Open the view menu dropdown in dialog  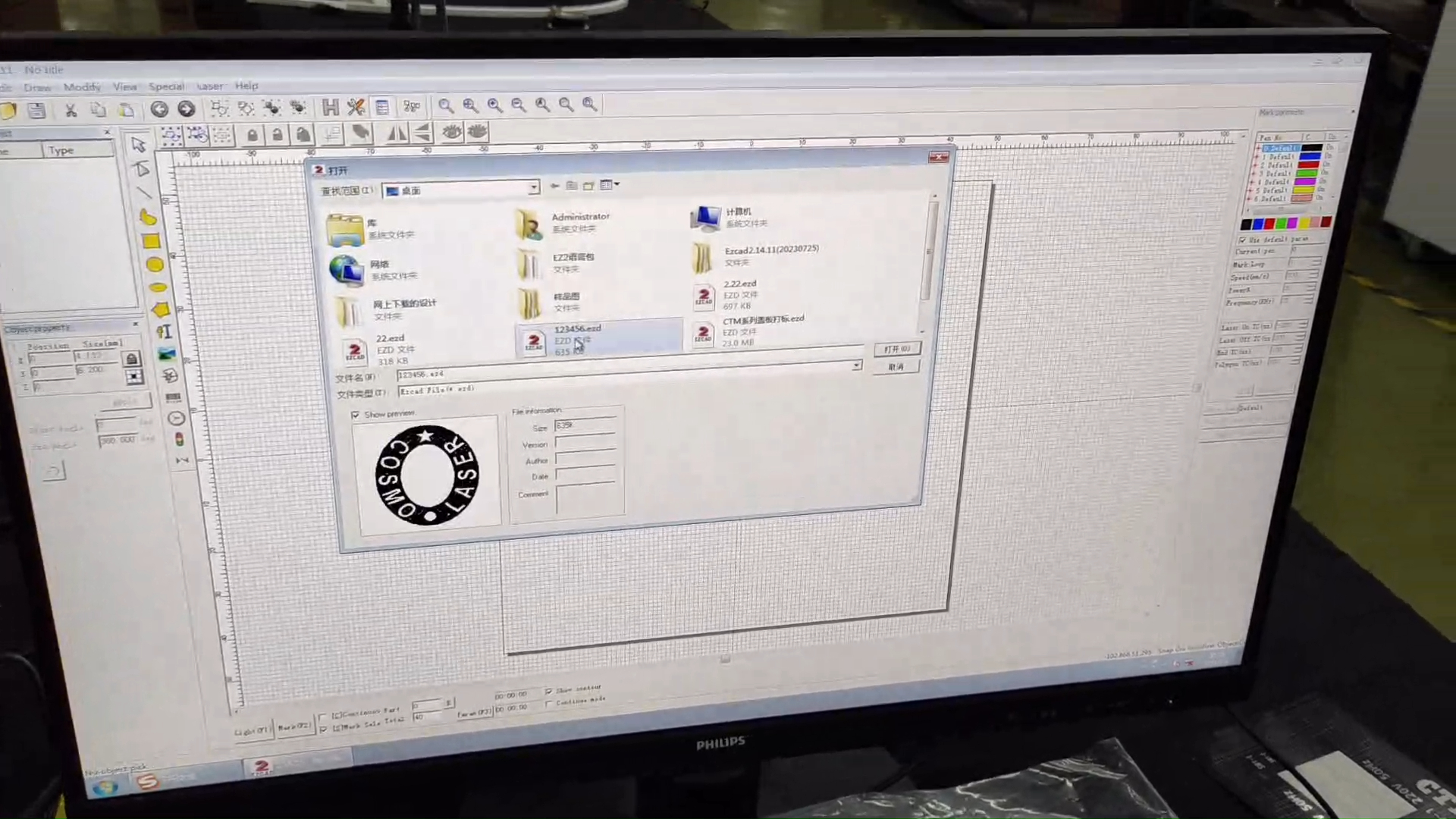pos(610,184)
